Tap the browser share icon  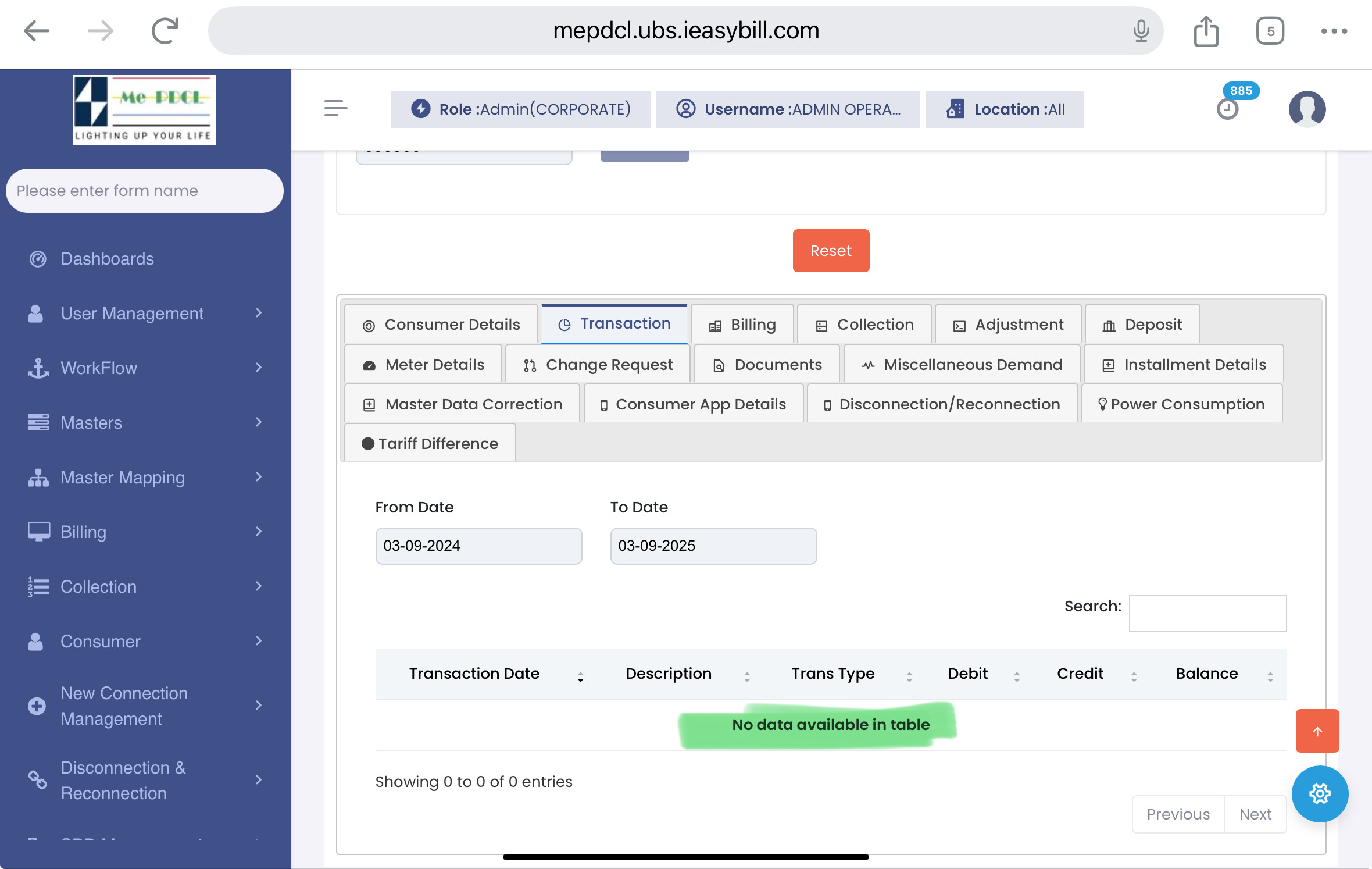coord(1206,31)
